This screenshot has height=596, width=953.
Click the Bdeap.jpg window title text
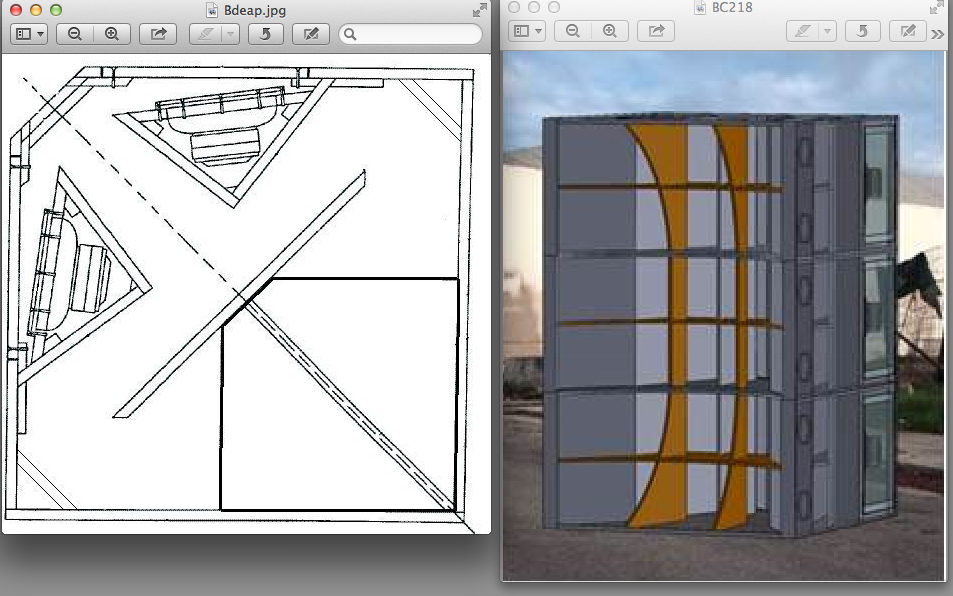pyautogui.click(x=255, y=10)
